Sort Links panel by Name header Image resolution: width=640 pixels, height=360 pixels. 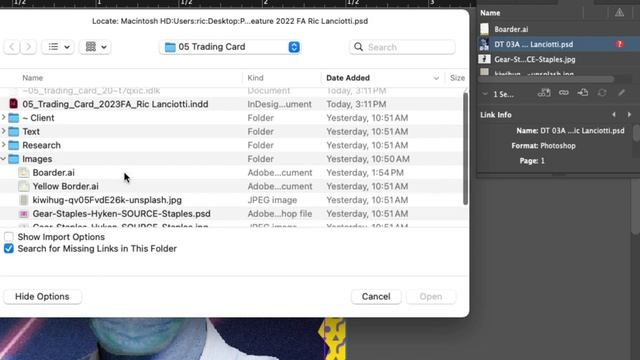tap(490, 13)
